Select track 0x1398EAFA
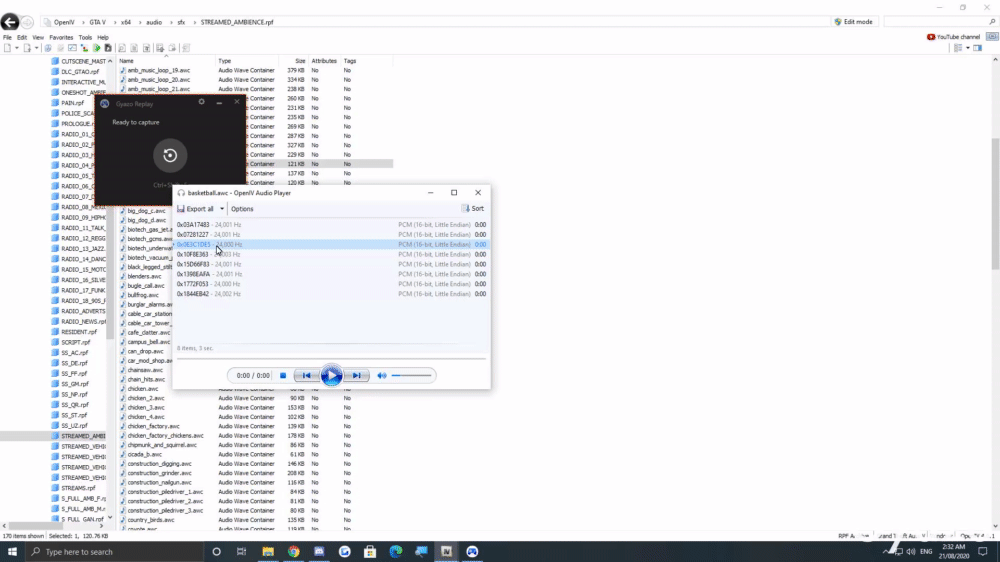The height and width of the screenshot is (562, 1000). click(x=331, y=274)
